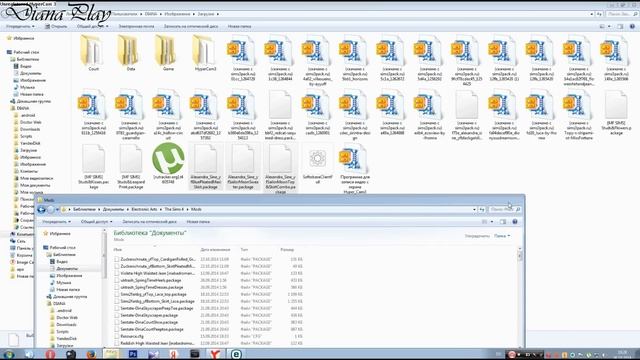Go to Electronic Arts in Mods breadcrumb
The width and height of the screenshot is (640, 360).
(x=144, y=209)
